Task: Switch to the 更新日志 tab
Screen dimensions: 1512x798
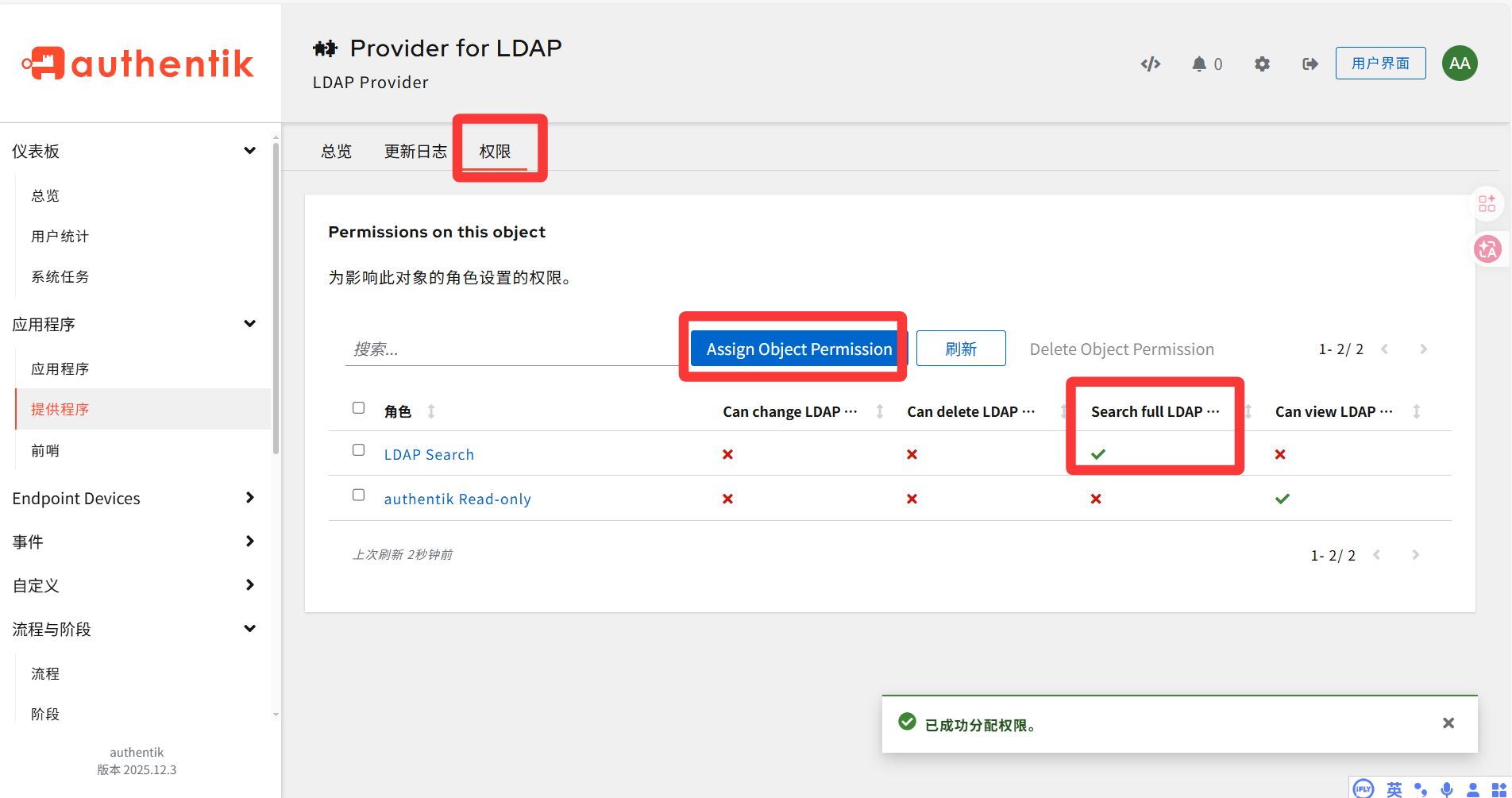Action: pyautogui.click(x=415, y=151)
